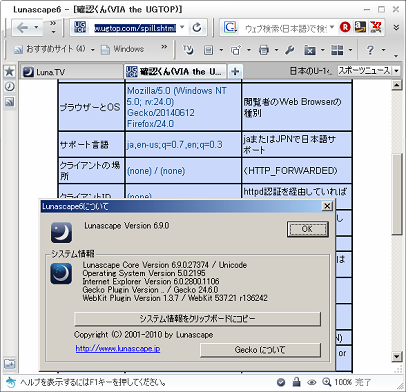Open the Windows bookmark item
Screen dimensions: 406x392
(x=122, y=49)
